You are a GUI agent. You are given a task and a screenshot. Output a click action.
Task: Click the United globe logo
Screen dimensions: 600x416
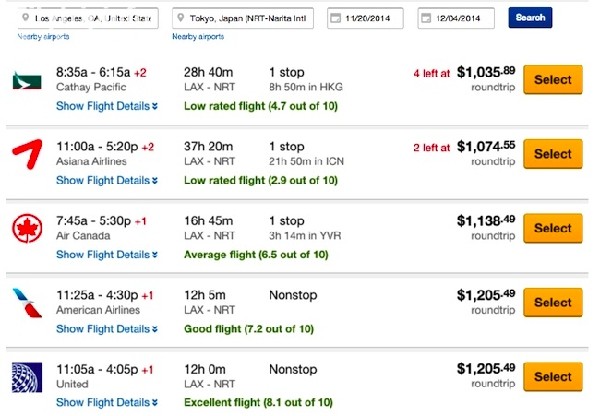[x=27, y=377]
